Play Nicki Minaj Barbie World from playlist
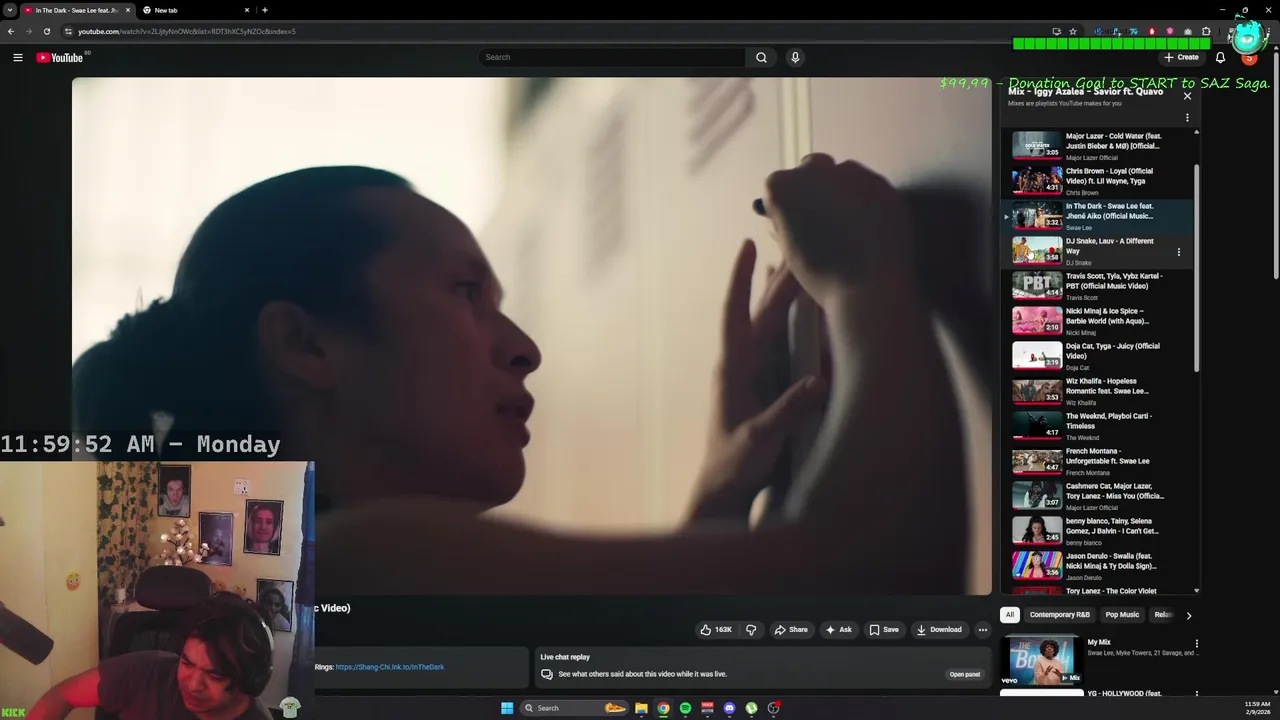Image resolution: width=1280 pixels, height=720 pixels. [1098, 321]
